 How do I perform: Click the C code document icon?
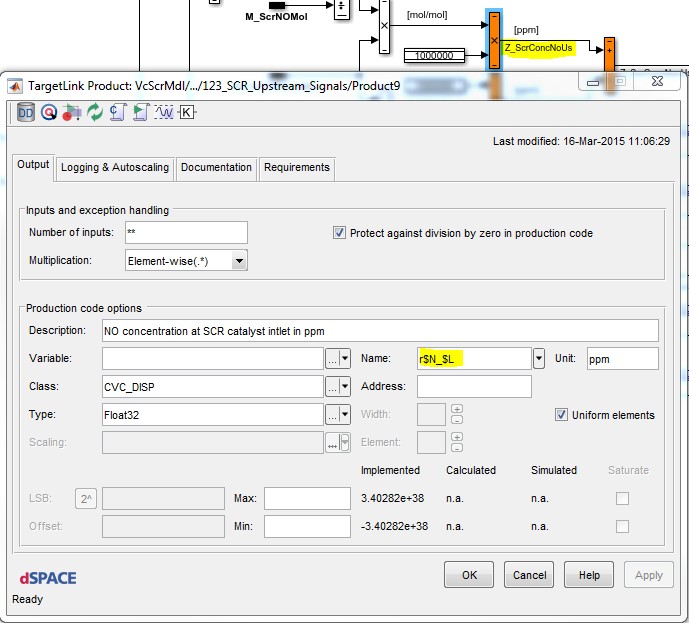pyautogui.click(x=118, y=112)
